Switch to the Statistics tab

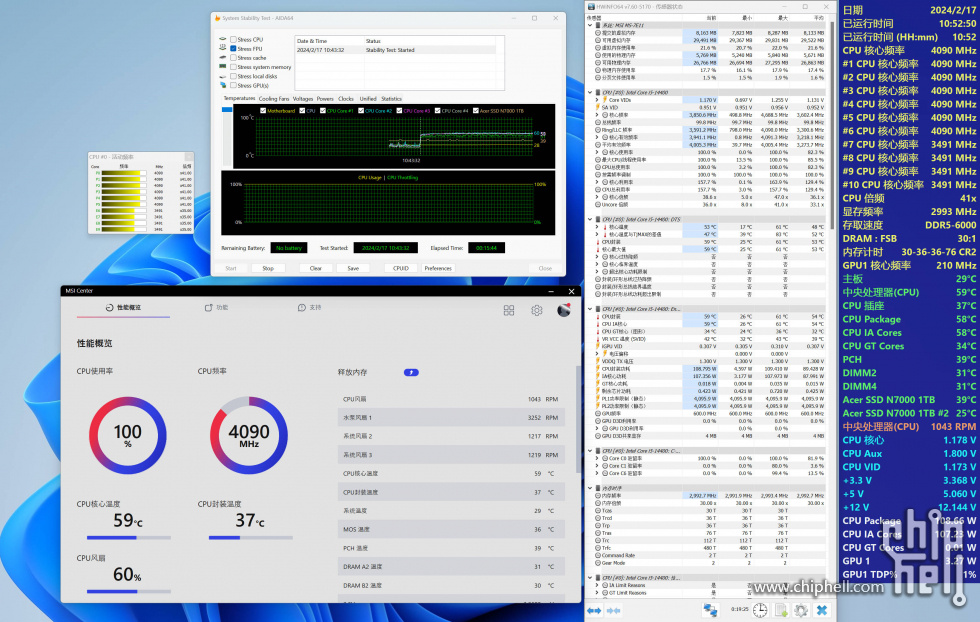pos(391,99)
